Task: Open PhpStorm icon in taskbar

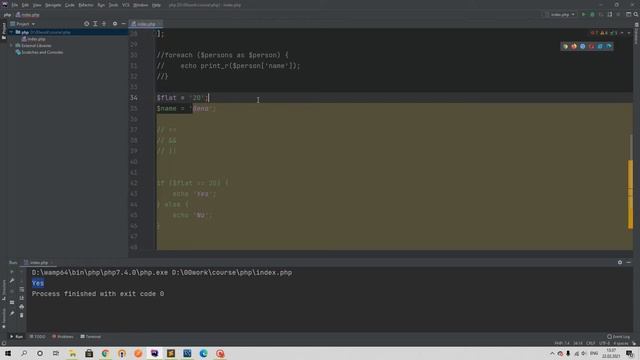Action: click(154, 353)
